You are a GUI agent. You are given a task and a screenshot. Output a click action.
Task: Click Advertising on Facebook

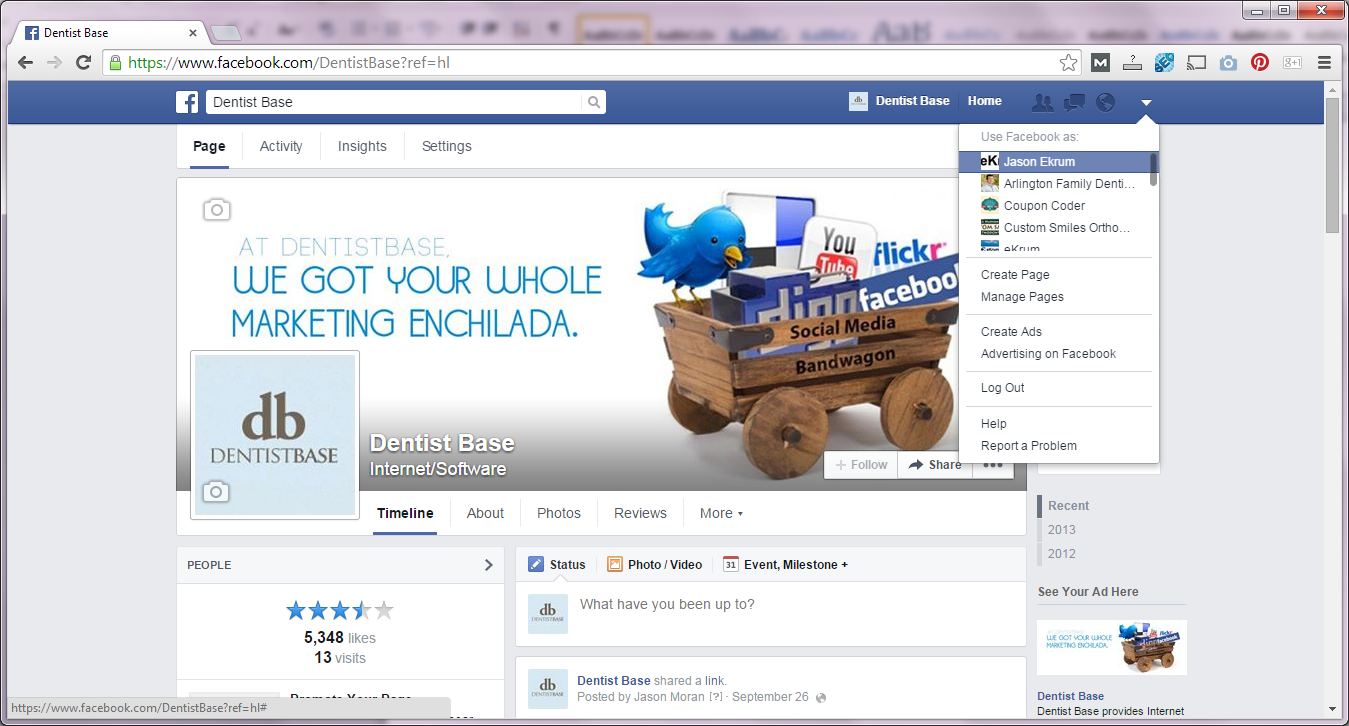(x=1048, y=354)
